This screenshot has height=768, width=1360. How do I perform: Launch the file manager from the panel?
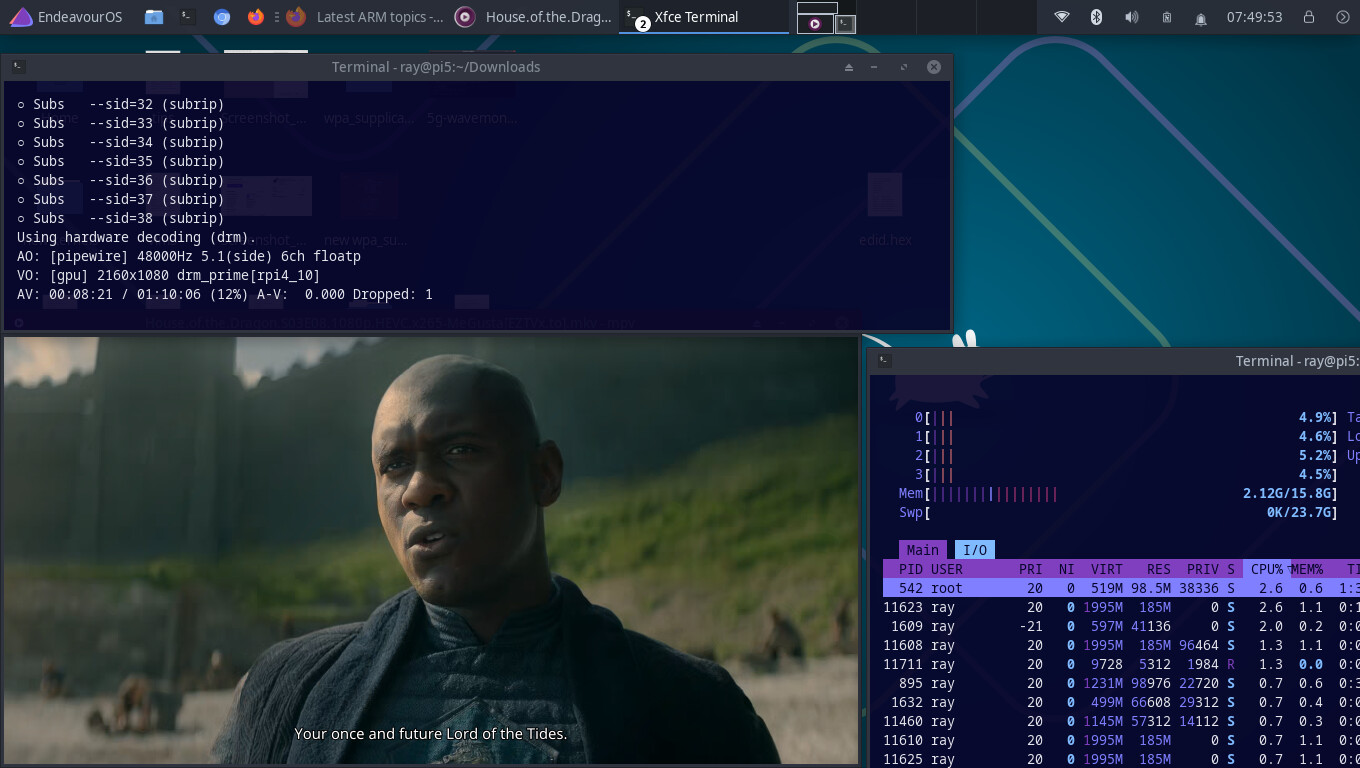pyautogui.click(x=153, y=17)
